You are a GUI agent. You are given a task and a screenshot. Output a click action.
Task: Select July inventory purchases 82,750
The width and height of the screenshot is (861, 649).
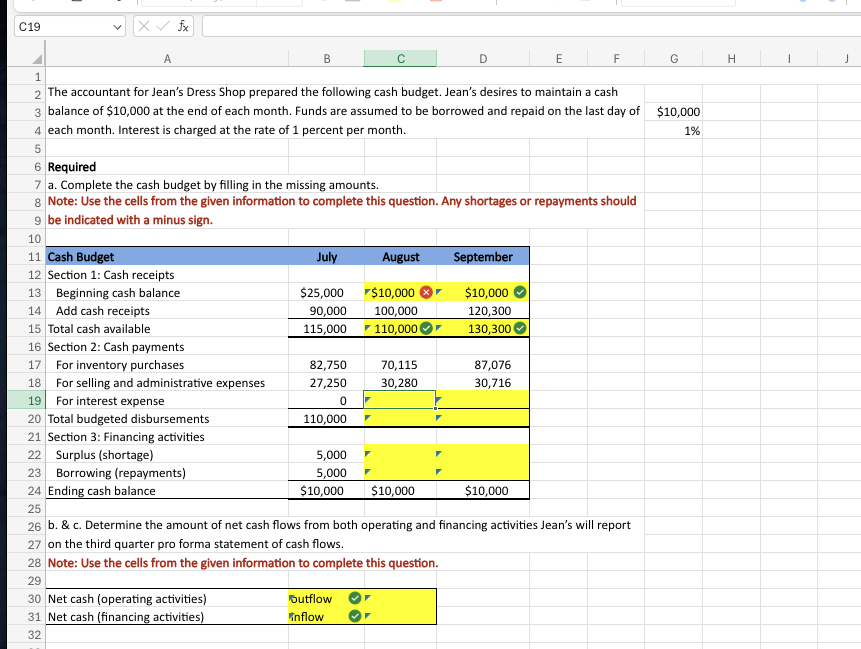click(326, 365)
